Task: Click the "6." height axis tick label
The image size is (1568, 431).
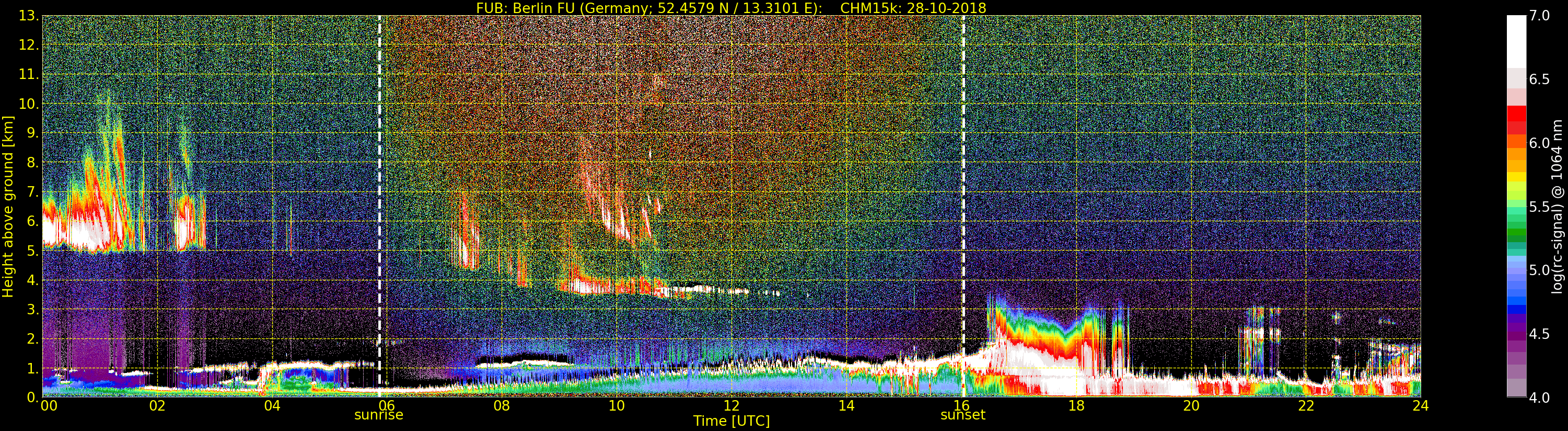Action: 33,221
